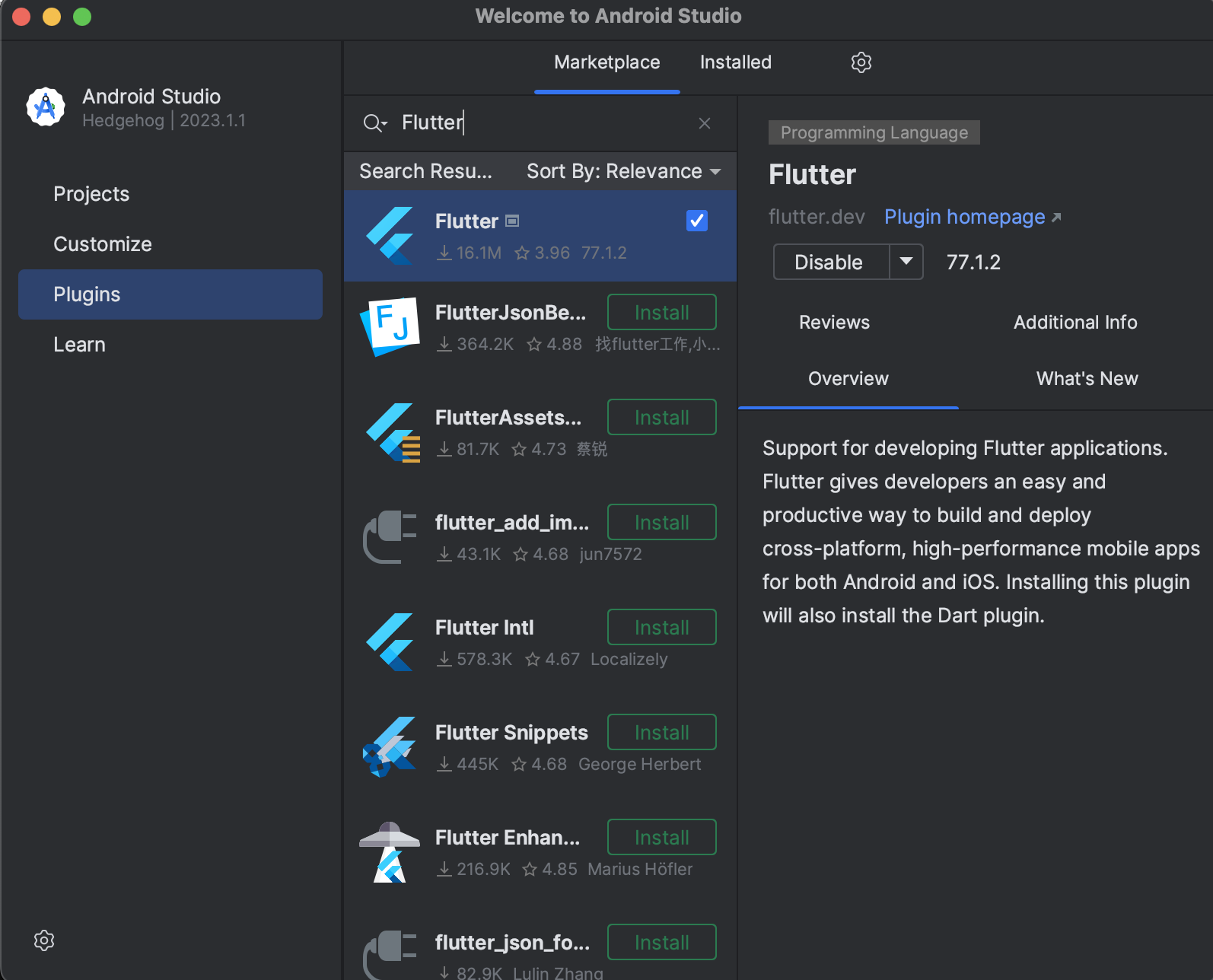Click the Flutter Enhancement Suite UFO icon

pos(390,852)
